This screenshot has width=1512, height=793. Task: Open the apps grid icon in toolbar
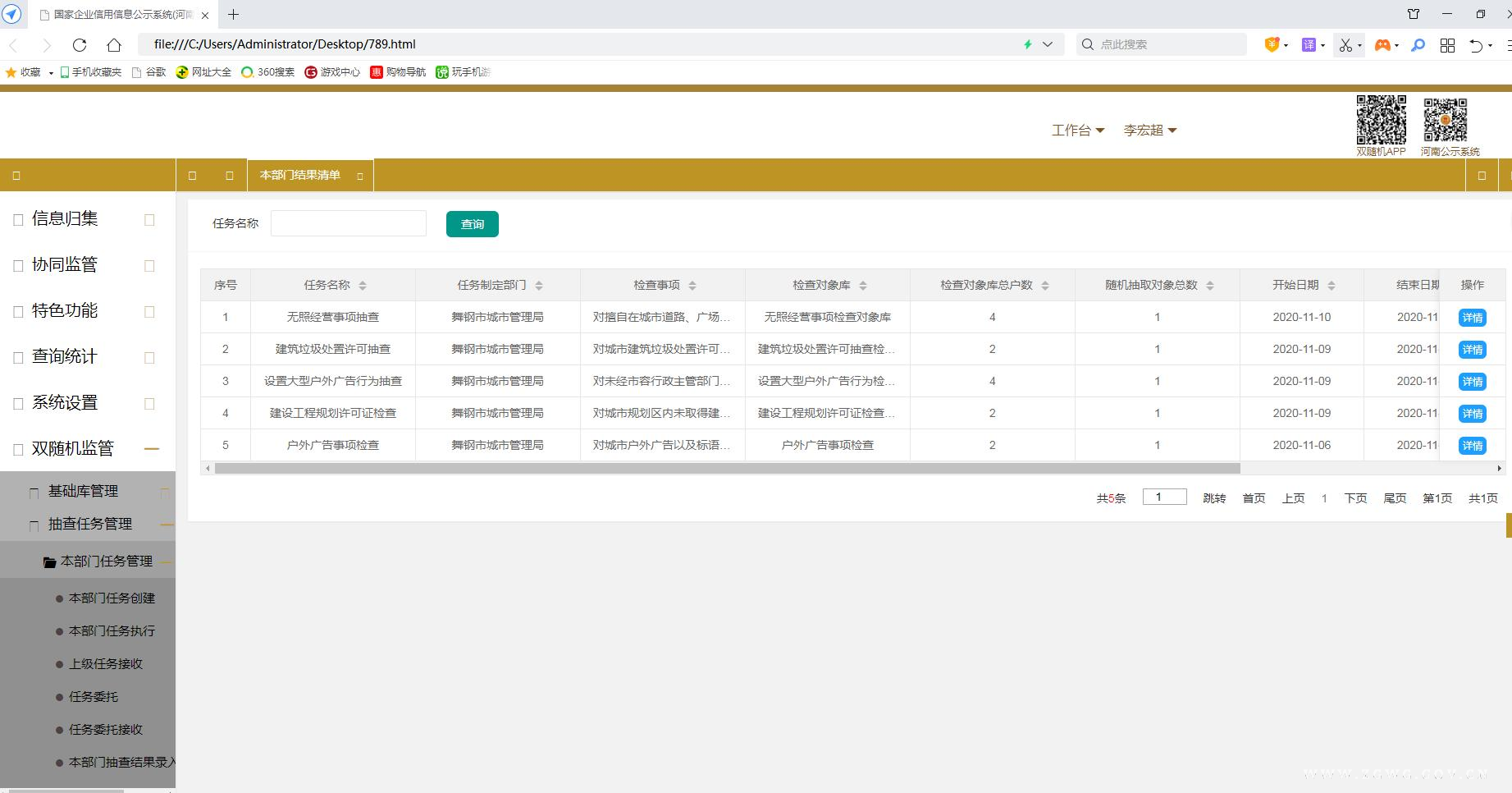coord(1447,45)
